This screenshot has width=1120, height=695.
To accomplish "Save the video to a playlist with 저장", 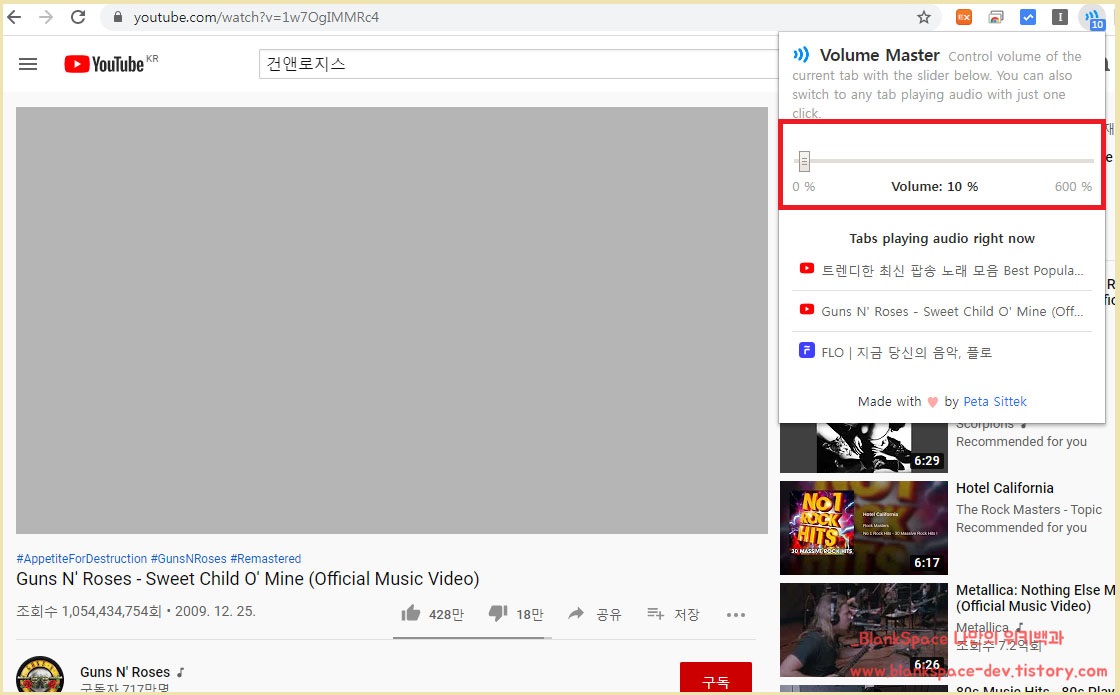I will [x=673, y=614].
